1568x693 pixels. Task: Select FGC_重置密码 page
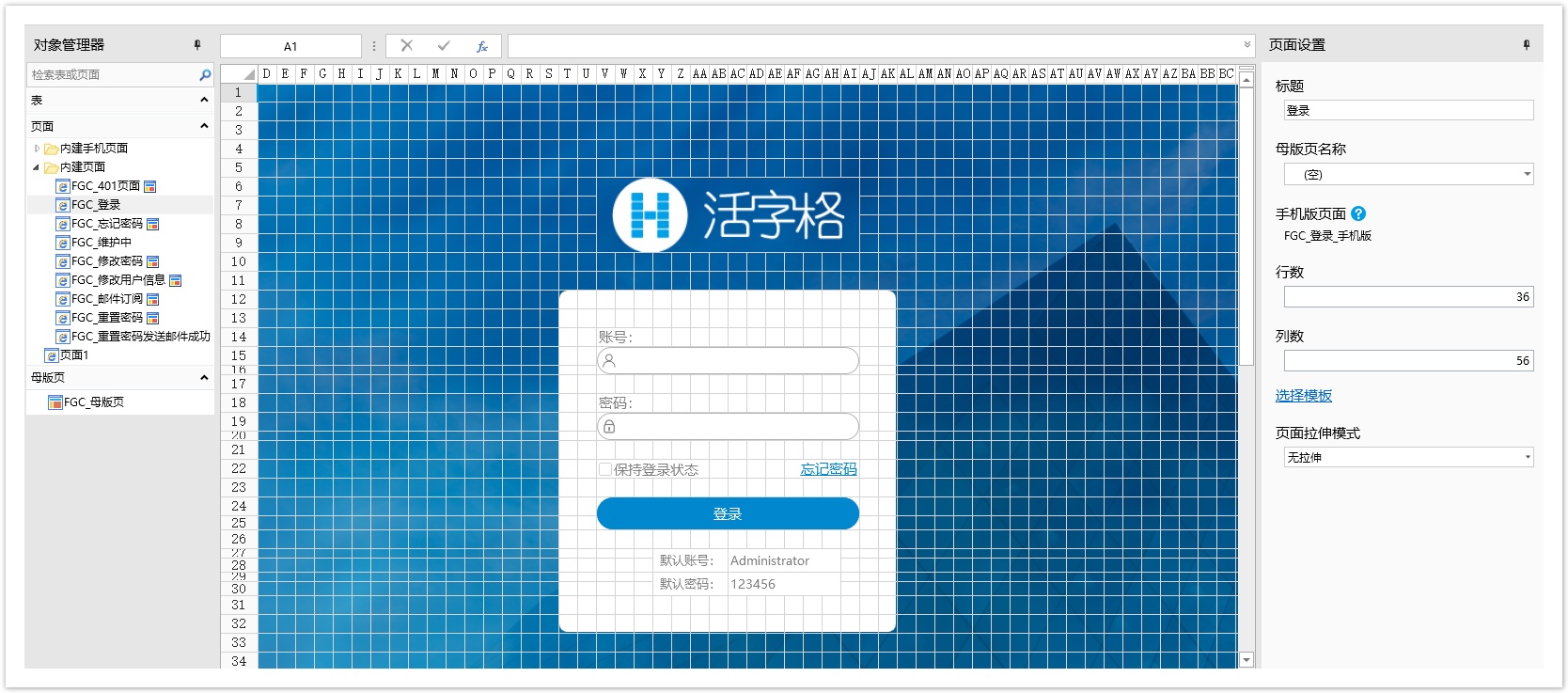[x=107, y=318]
